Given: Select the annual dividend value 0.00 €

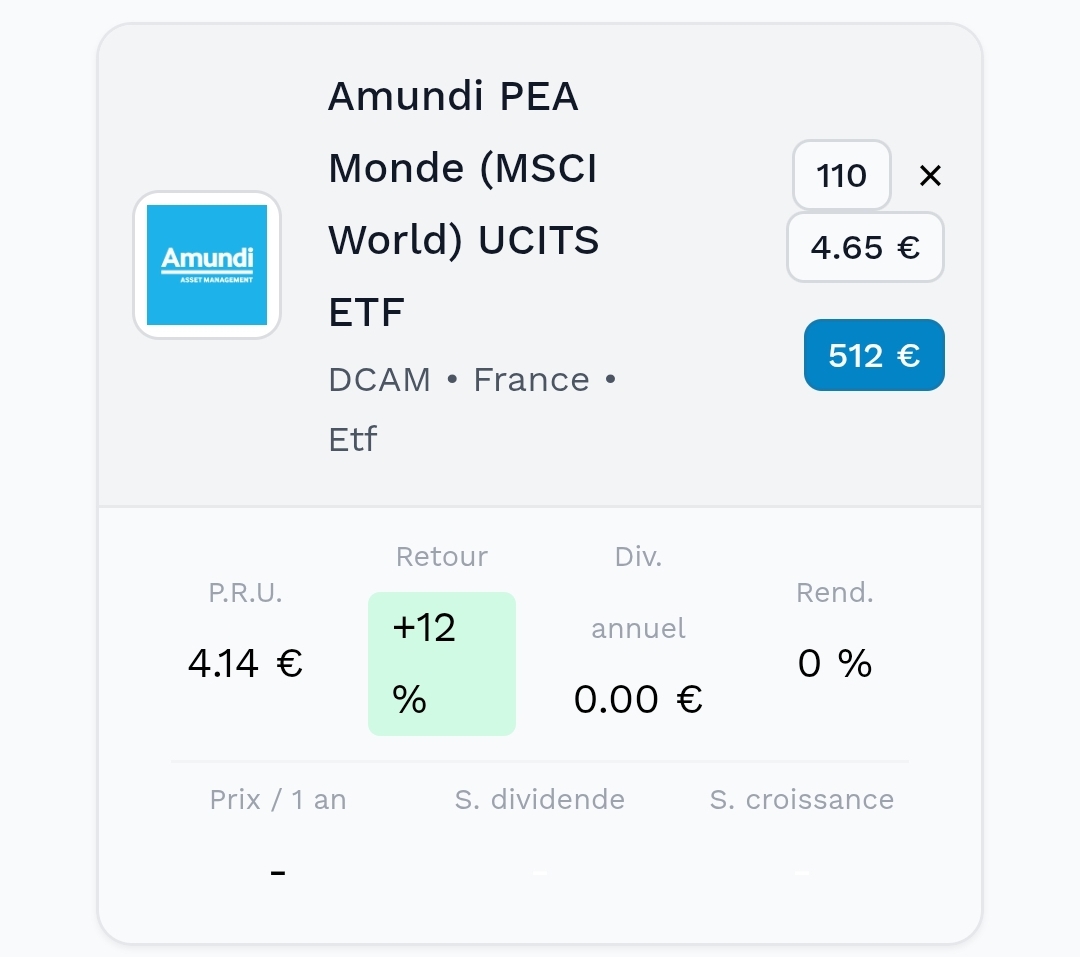Looking at the screenshot, I should pos(638,699).
